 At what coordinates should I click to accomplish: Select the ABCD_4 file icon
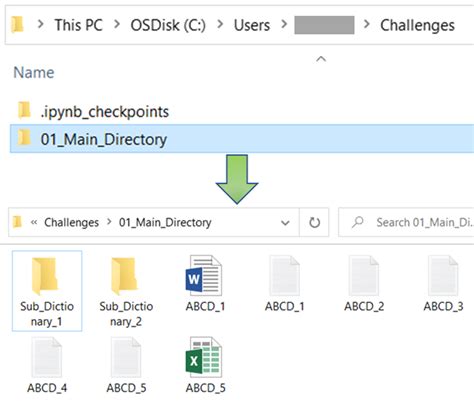(x=47, y=357)
